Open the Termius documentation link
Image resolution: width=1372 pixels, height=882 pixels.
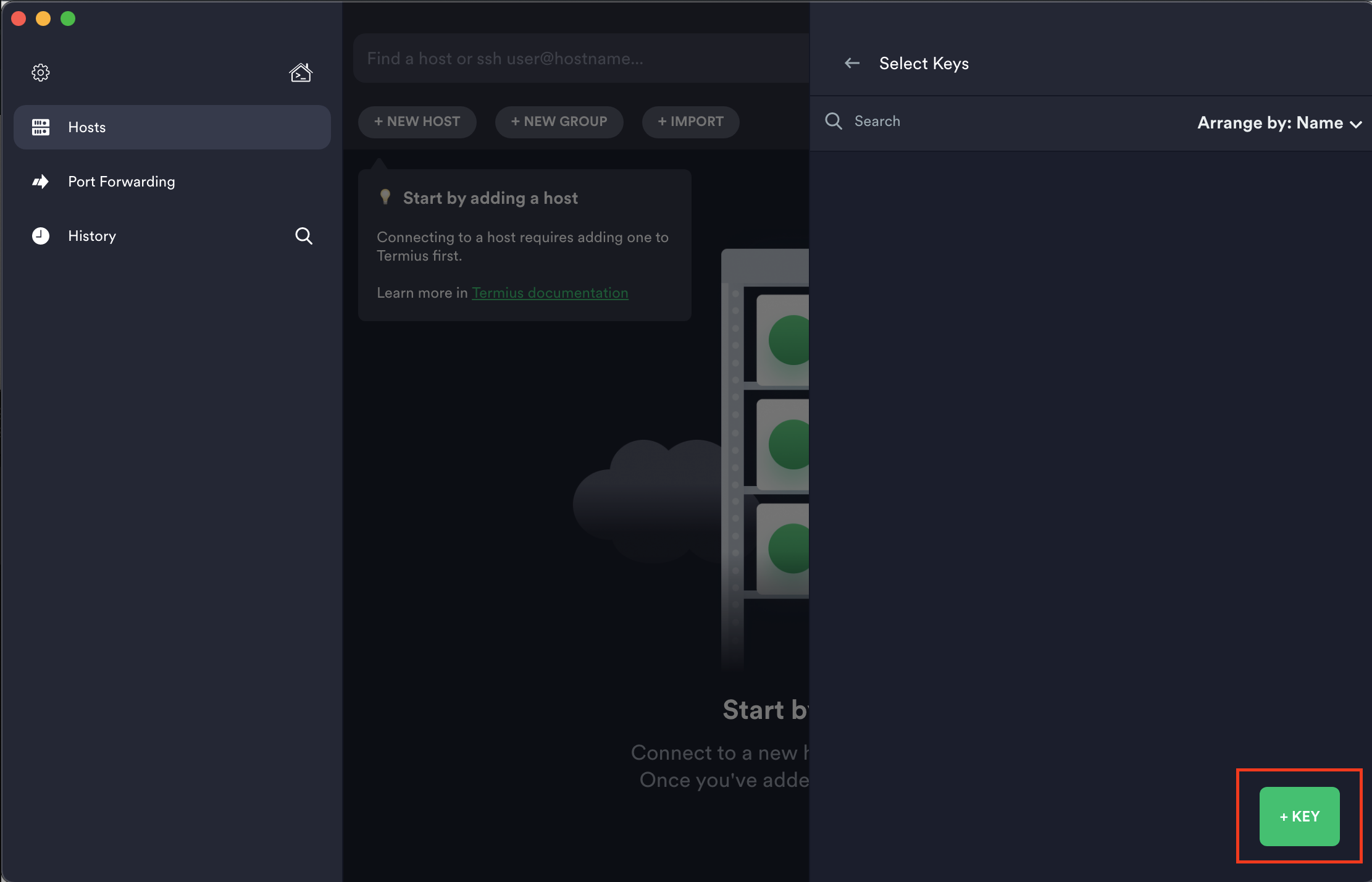pos(550,293)
